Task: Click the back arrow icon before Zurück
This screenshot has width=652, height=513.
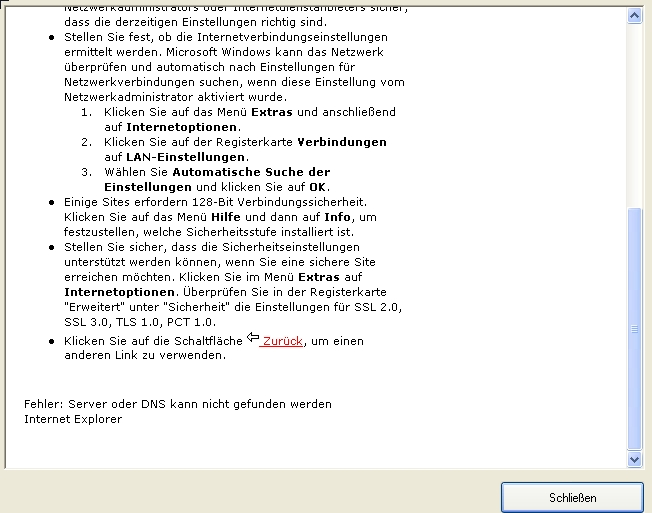Action: (x=253, y=340)
